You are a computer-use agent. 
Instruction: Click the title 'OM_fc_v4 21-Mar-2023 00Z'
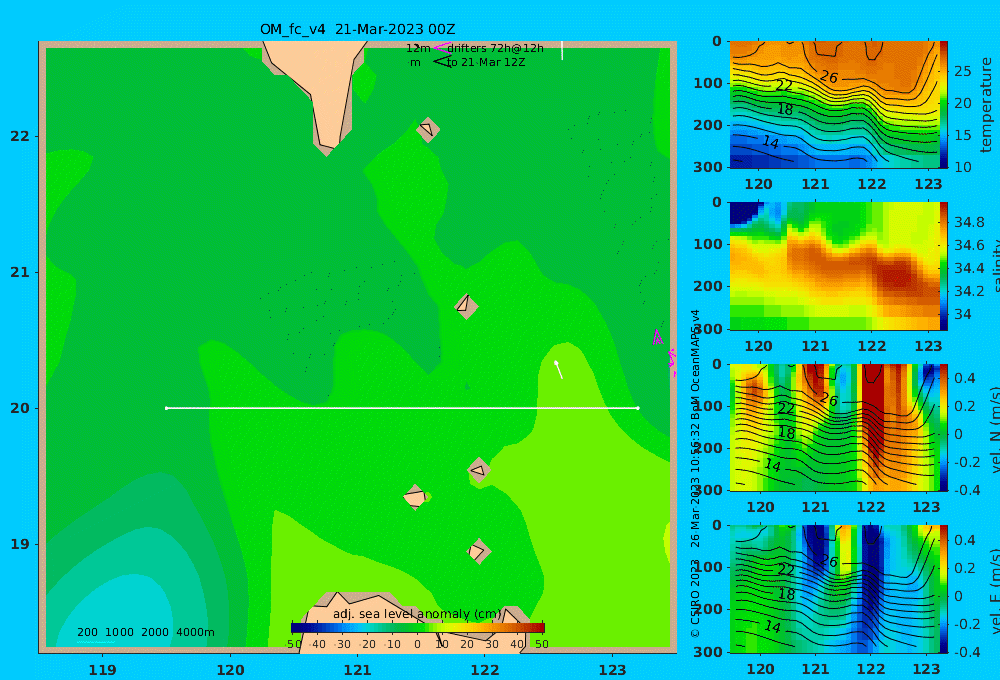click(357, 29)
